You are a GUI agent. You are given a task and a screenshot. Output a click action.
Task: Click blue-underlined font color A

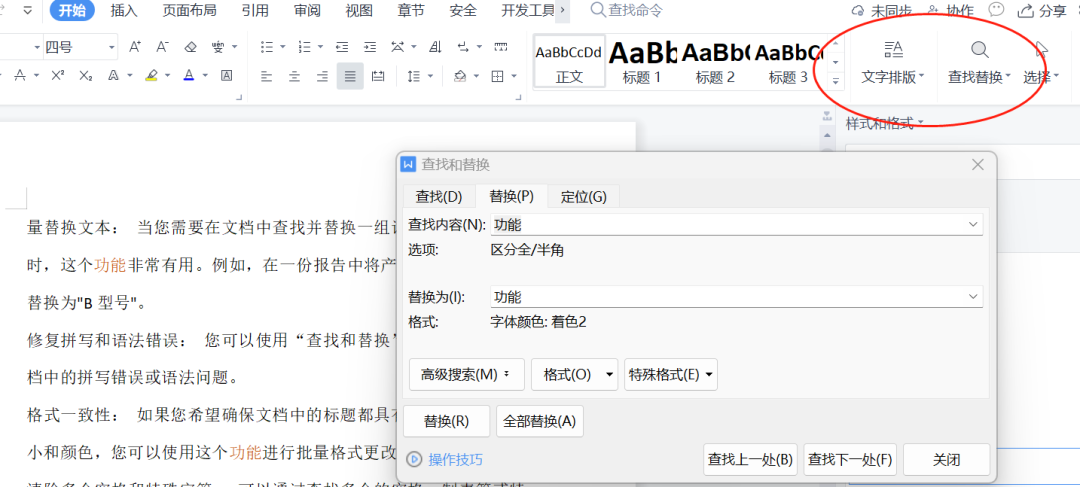(189, 75)
